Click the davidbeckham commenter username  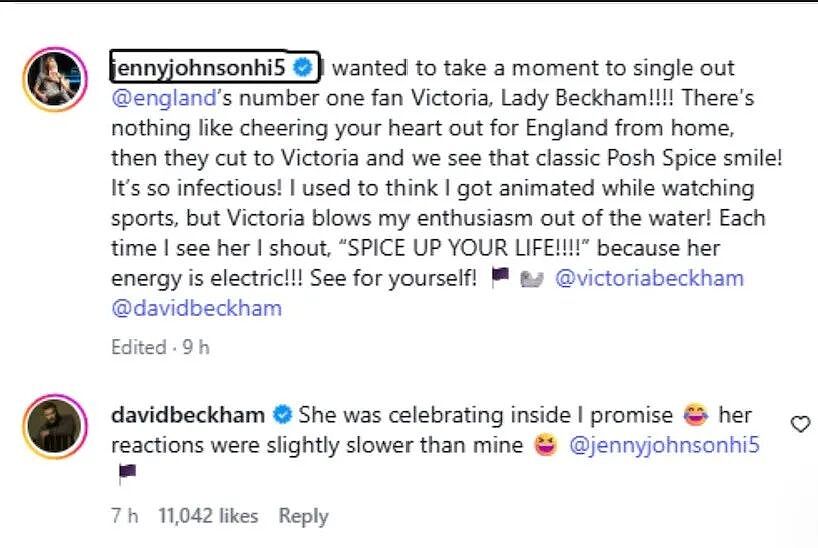point(188,415)
